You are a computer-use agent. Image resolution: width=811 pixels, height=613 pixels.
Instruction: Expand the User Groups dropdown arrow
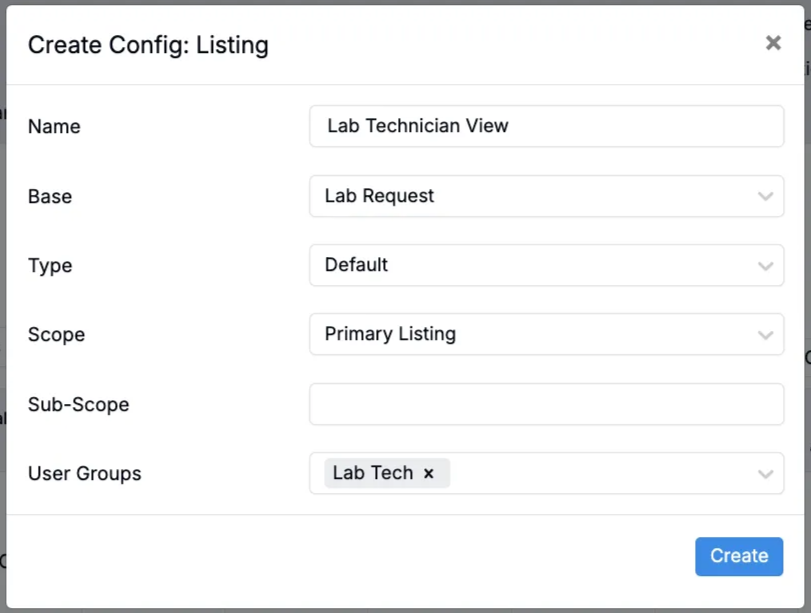(x=765, y=474)
